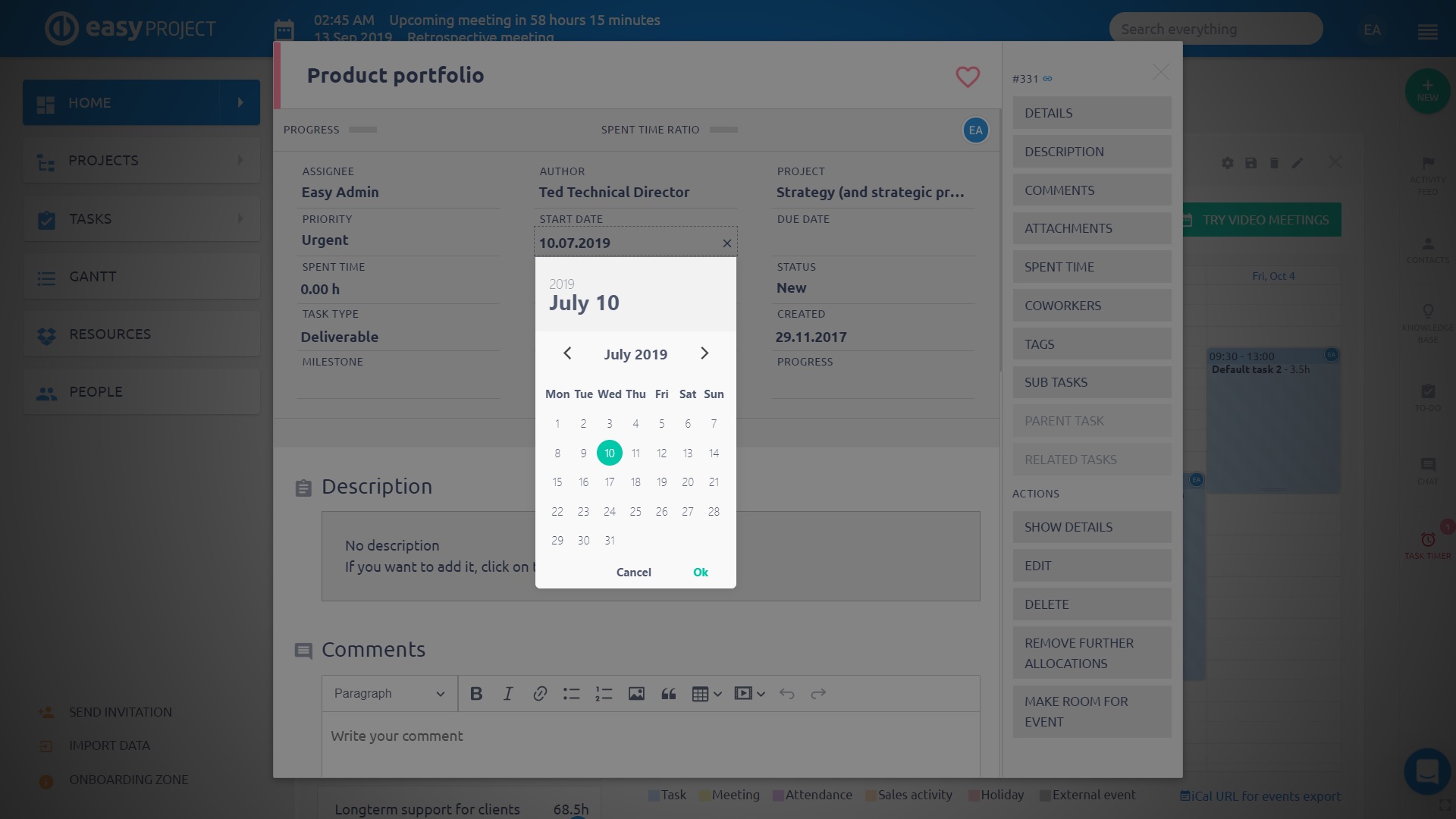Clear the start date field

(726, 243)
